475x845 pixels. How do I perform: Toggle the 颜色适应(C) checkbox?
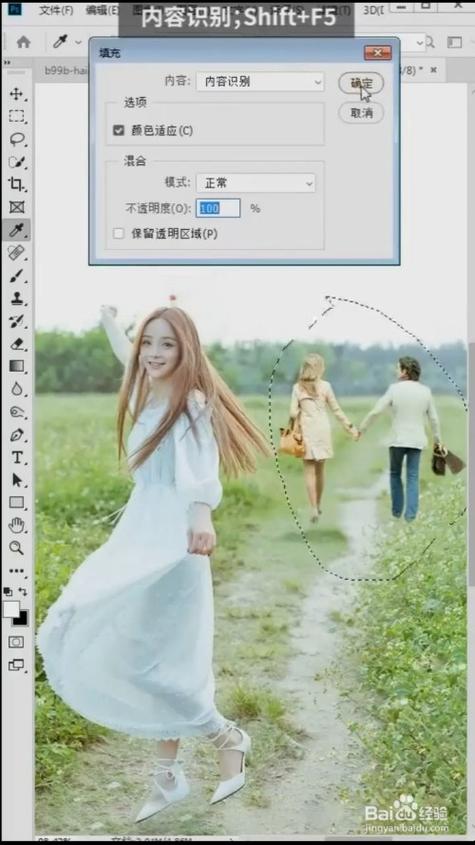pos(119,130)
